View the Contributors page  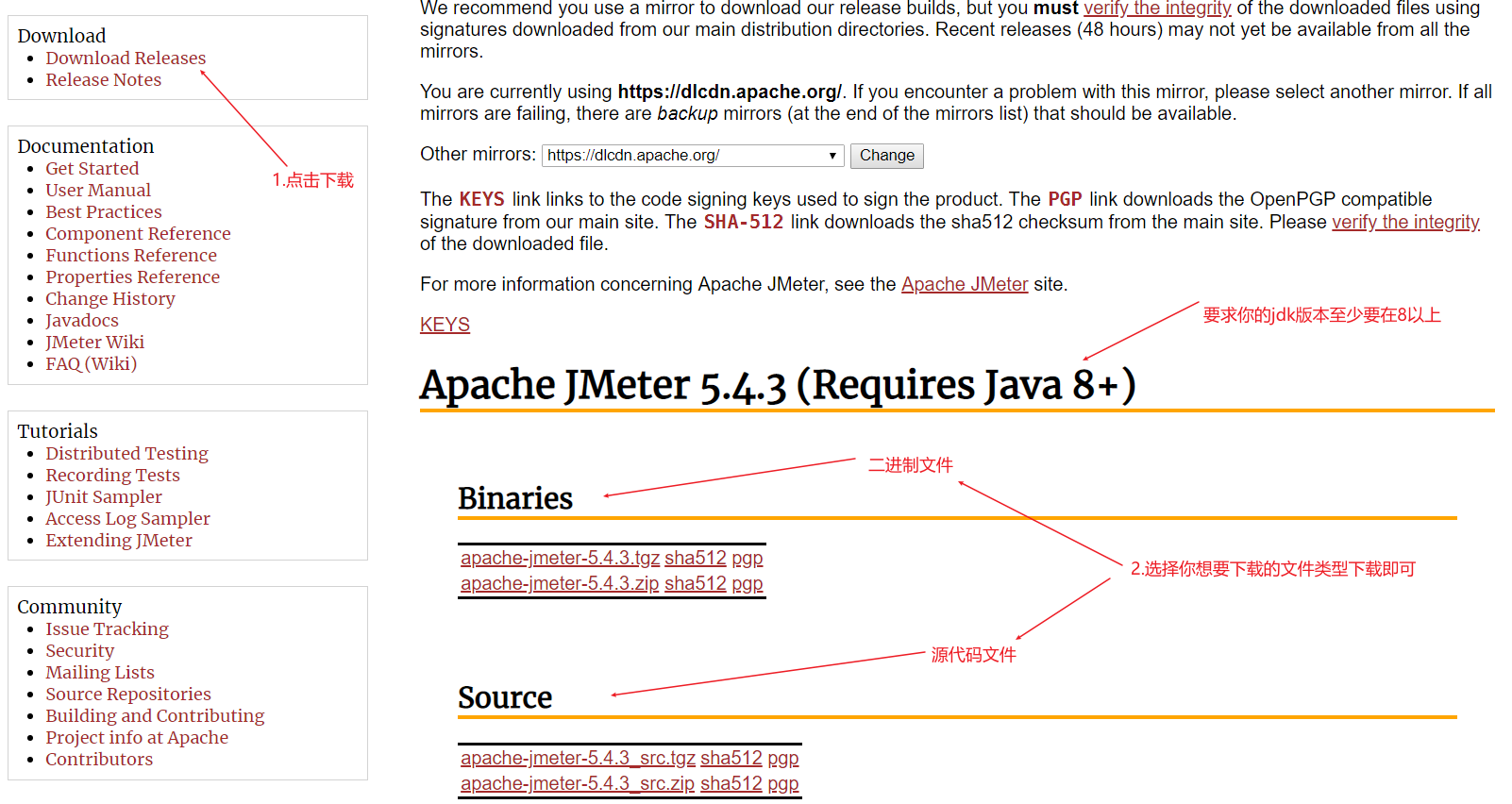pos(99,759)
